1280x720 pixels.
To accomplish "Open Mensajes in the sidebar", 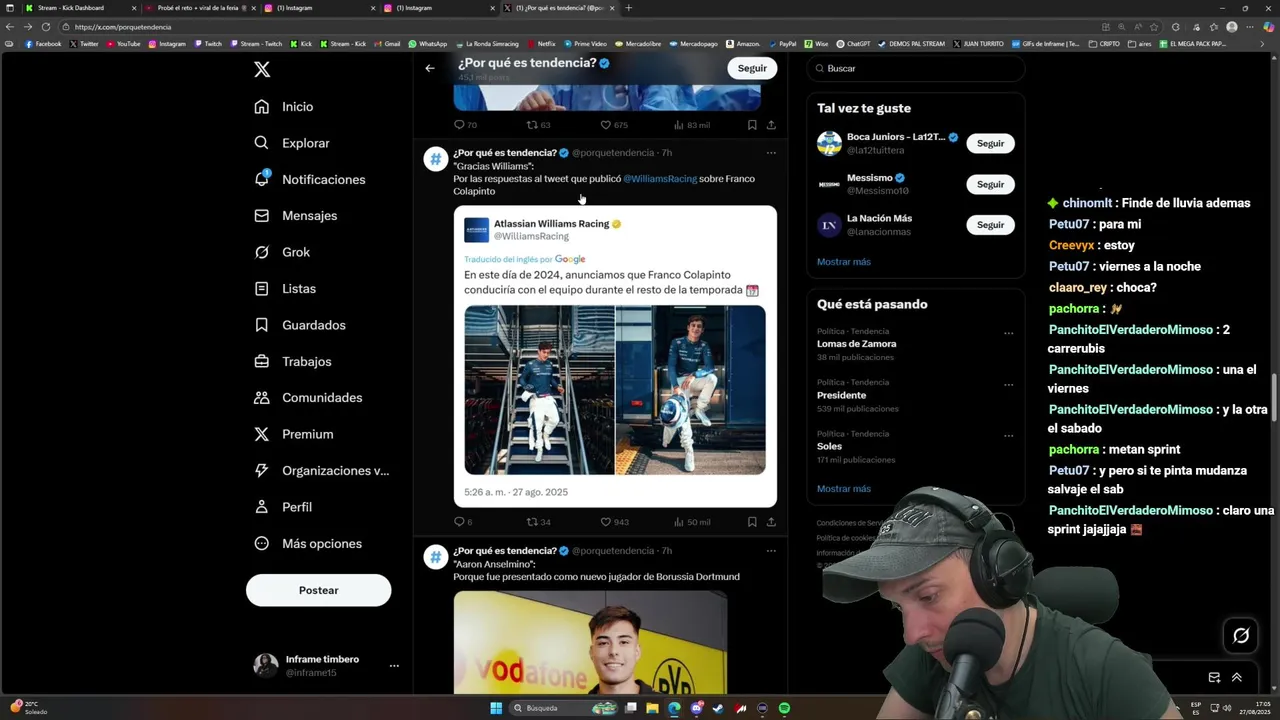I will [296, 216].
